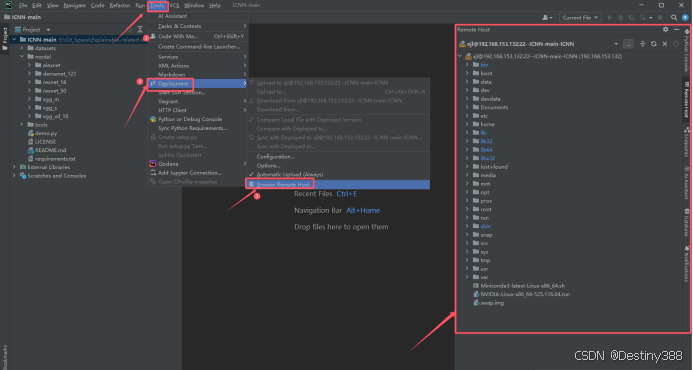Expand the datasets folder in Project tree

(x=22, y=48)
